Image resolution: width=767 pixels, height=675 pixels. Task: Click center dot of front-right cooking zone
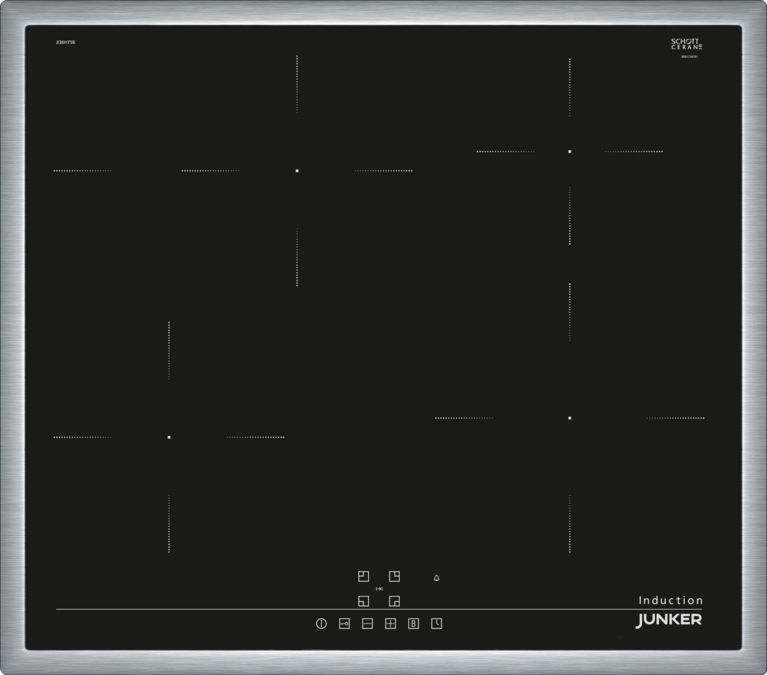click(x=570, y=418)
